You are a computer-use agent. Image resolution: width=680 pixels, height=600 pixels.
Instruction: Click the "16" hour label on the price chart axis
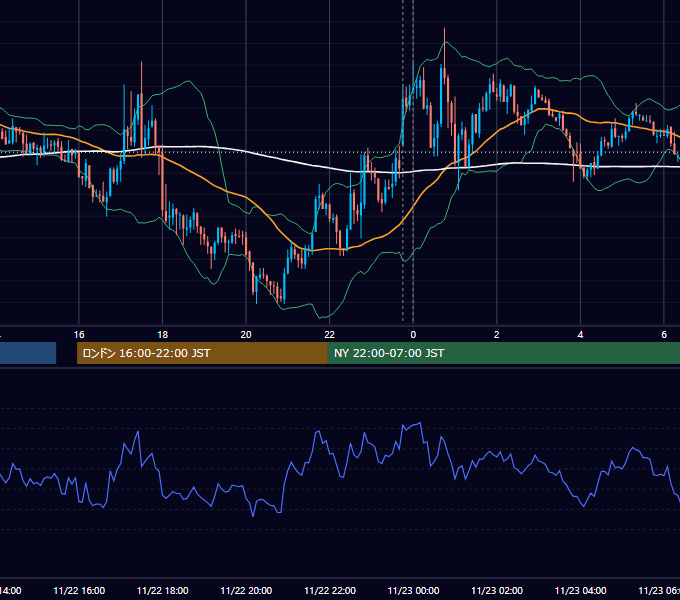tap(79, 335)
